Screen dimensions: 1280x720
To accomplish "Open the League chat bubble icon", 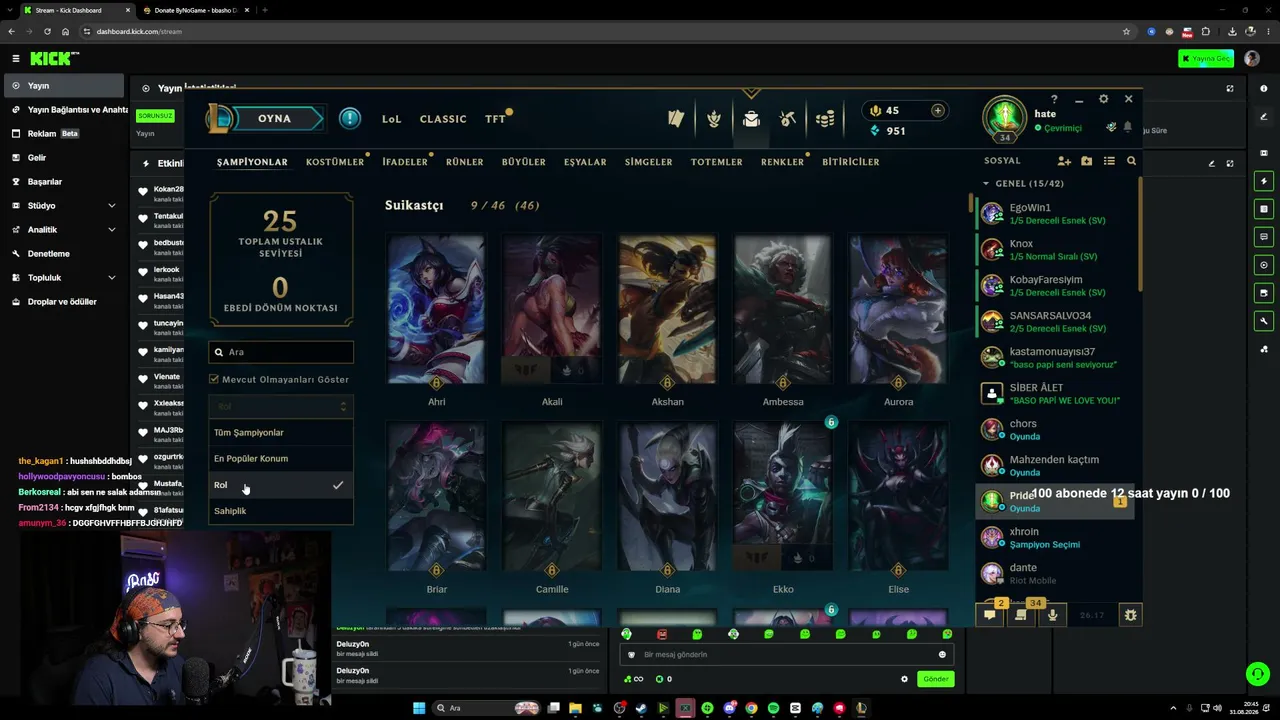I will coord(990,615).
